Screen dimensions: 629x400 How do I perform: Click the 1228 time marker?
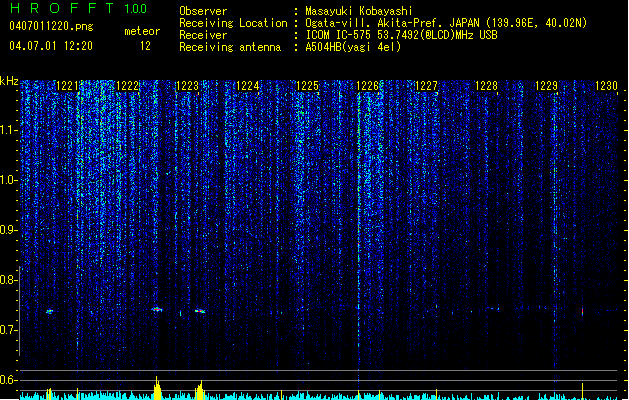(x=486, y=86)
